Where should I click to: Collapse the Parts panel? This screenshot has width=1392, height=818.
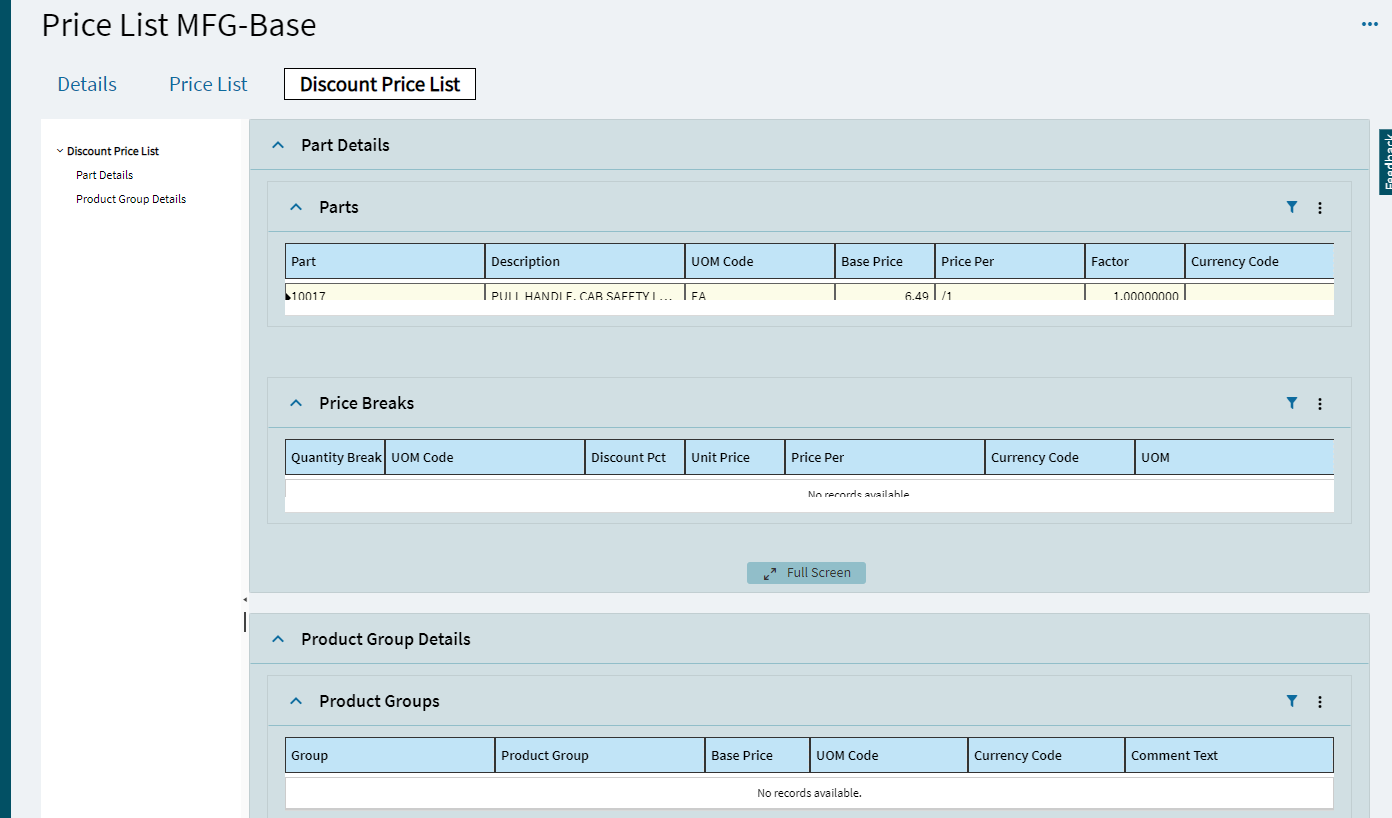click(296, 207)
